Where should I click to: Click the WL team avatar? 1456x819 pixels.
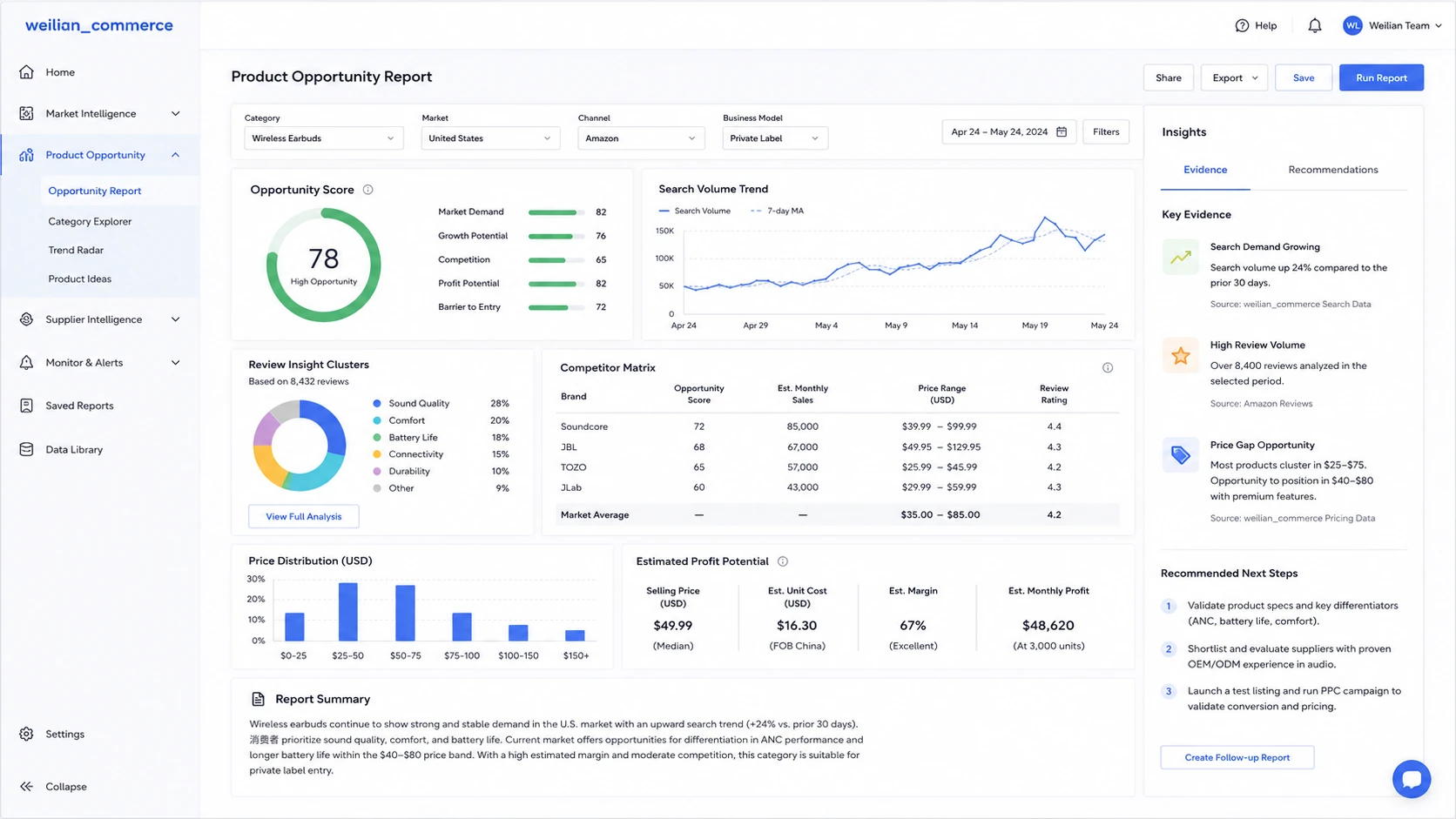coord(1352,26)
